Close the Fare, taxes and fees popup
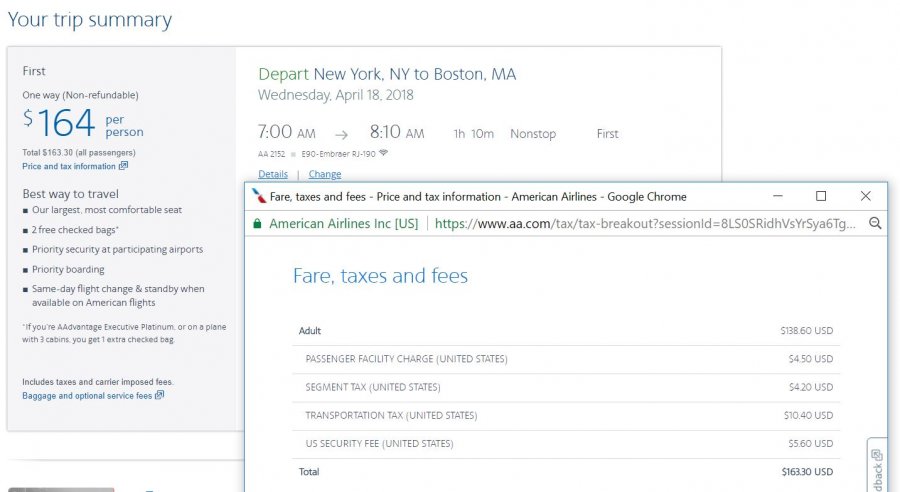The image size is (900, 492). (x=866, y=196)
